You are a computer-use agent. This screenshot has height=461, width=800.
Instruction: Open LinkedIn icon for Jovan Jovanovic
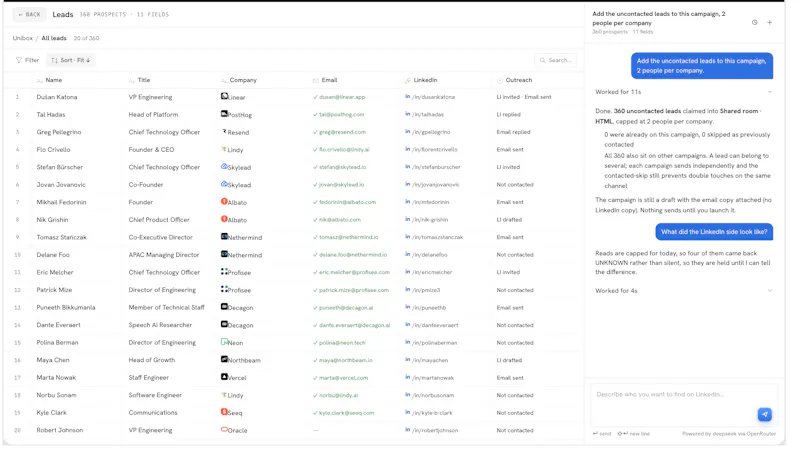pos(408,184)
